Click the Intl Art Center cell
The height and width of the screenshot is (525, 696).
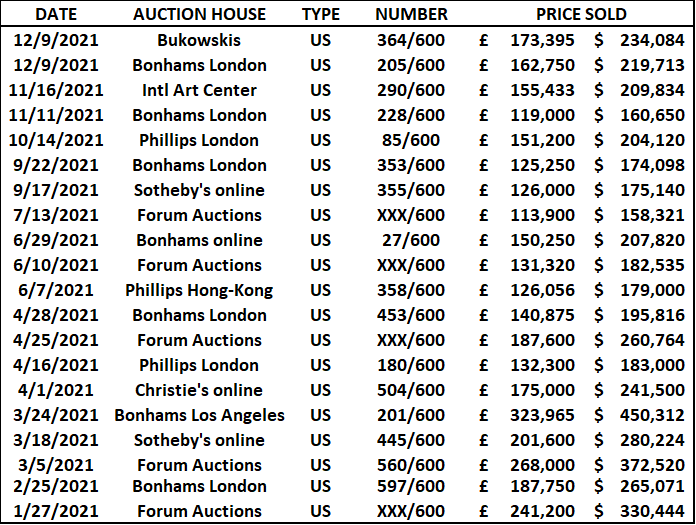coord(200,90)
